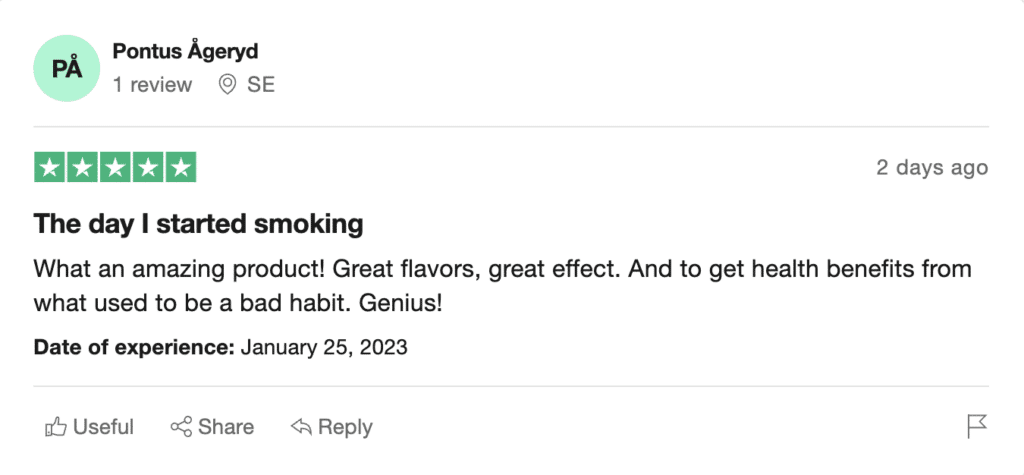Click the "1 review" count
The width and height of the screenshot is (1024, 475).
coord(152,85)
